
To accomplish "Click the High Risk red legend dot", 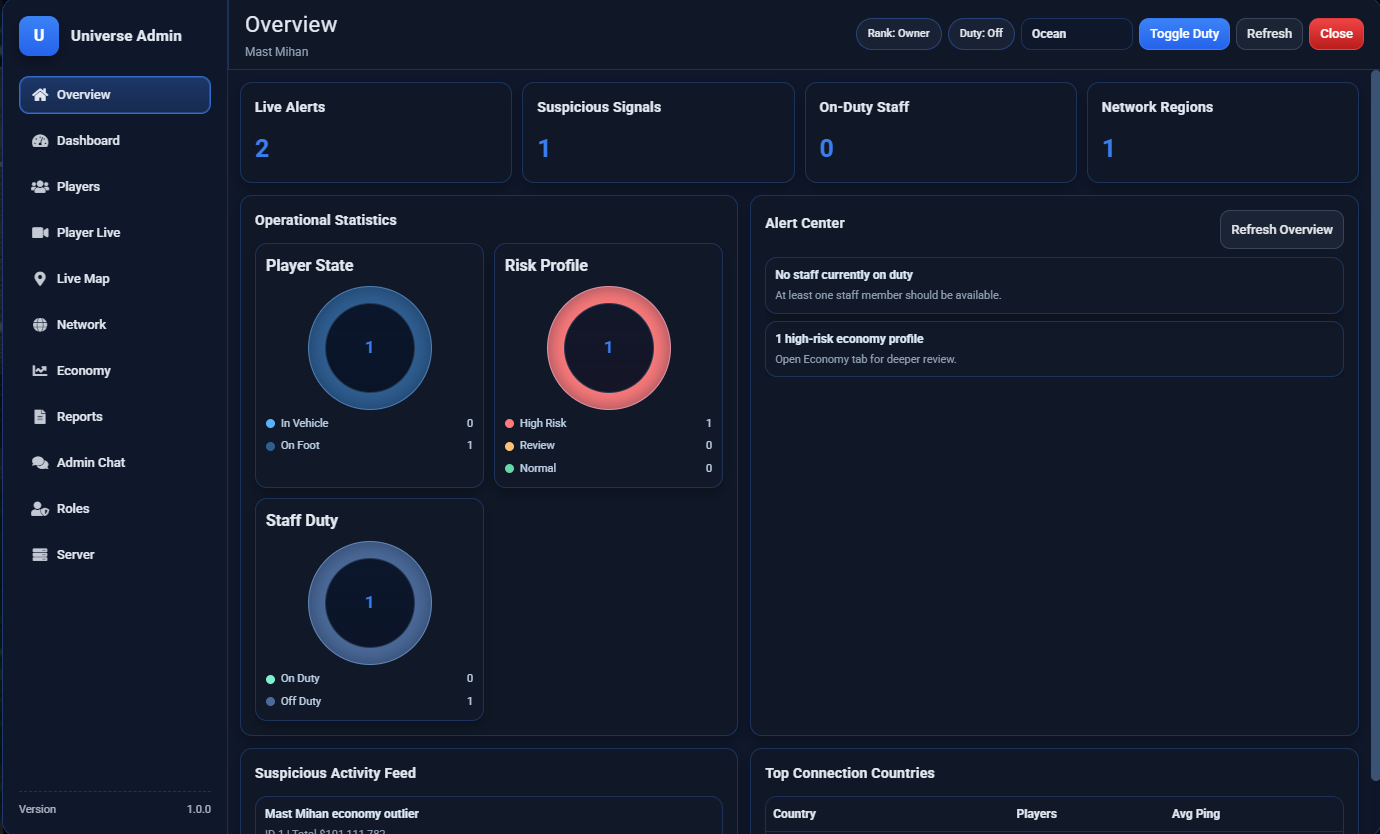I will (x=509, y=423).
